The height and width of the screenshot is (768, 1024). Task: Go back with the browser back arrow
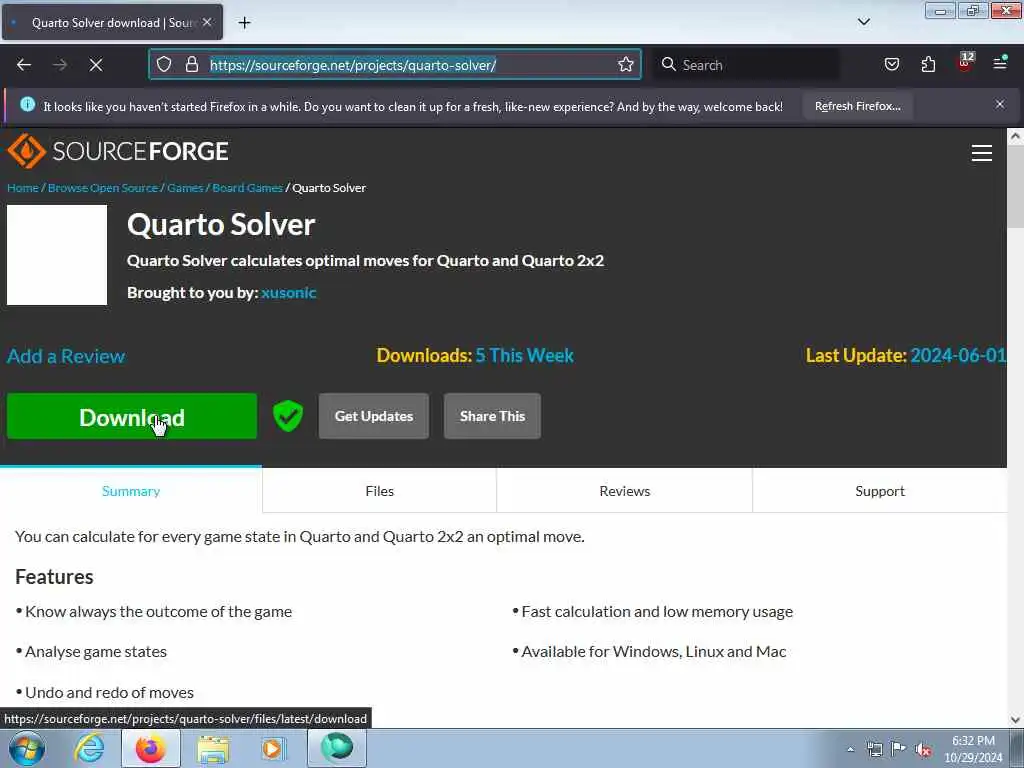pos(24,65)
